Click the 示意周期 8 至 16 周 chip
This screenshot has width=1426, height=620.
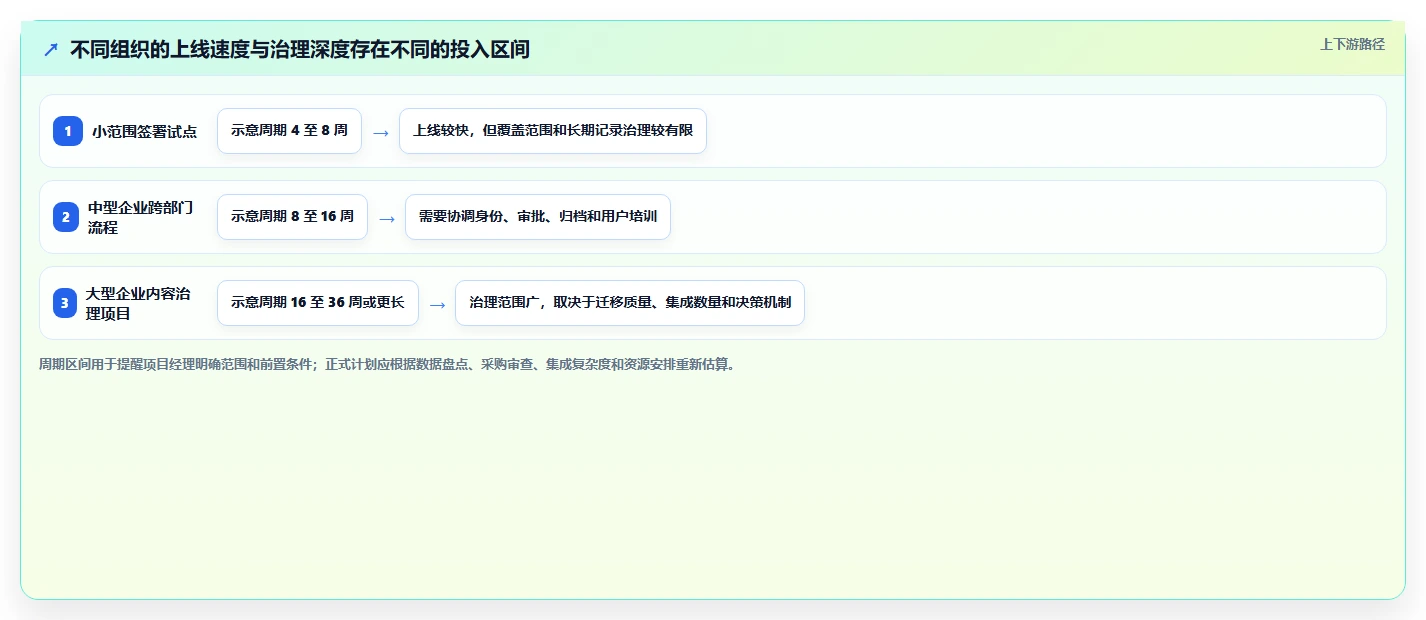point(292,217)
